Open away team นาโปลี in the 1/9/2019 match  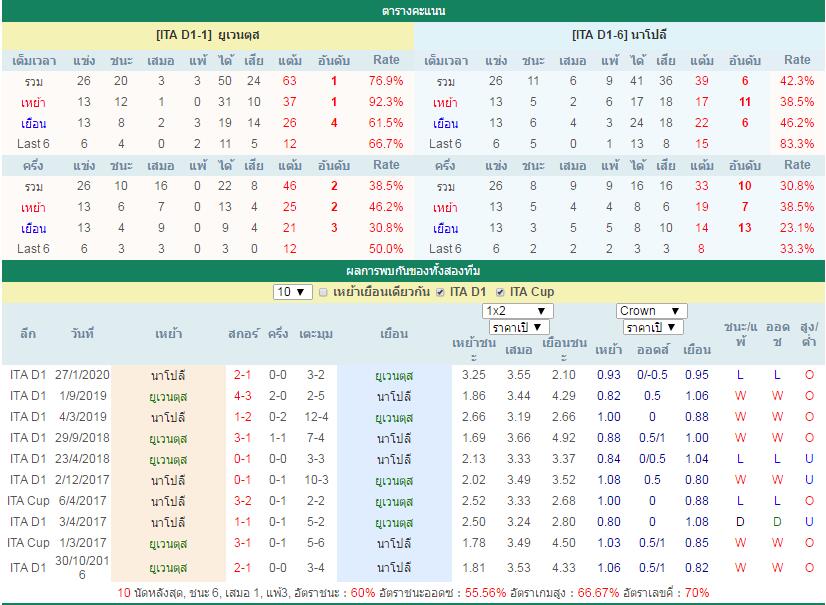(x=394, y=396)
